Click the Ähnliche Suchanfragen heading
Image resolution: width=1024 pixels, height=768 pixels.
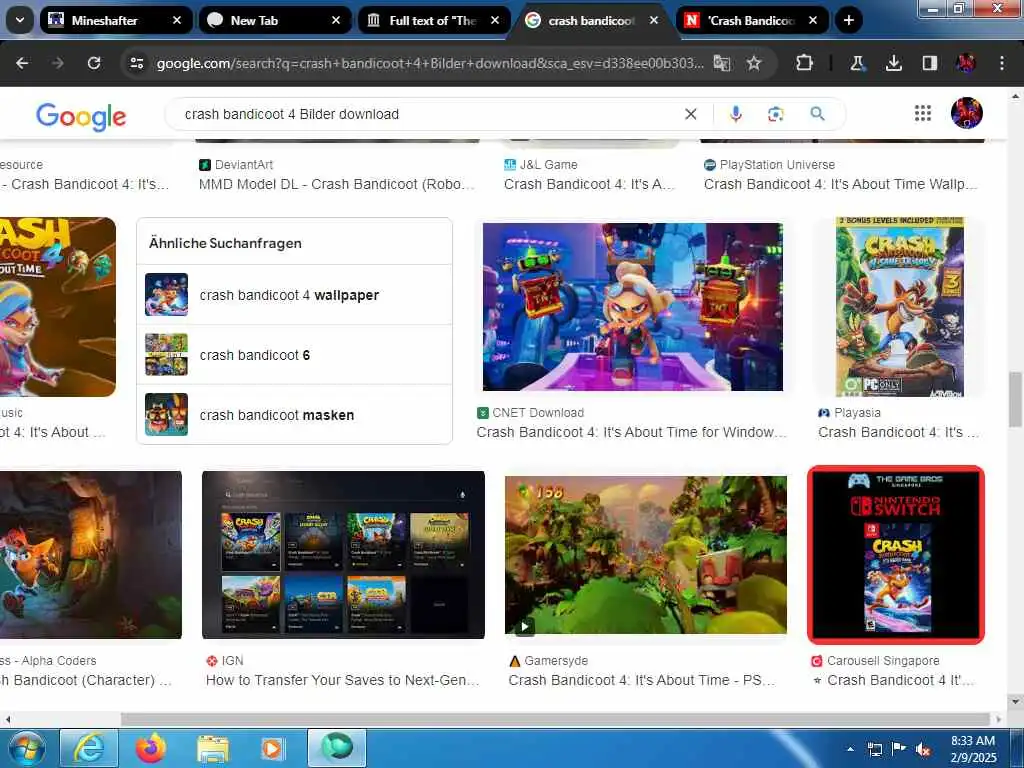click(225, 243)
